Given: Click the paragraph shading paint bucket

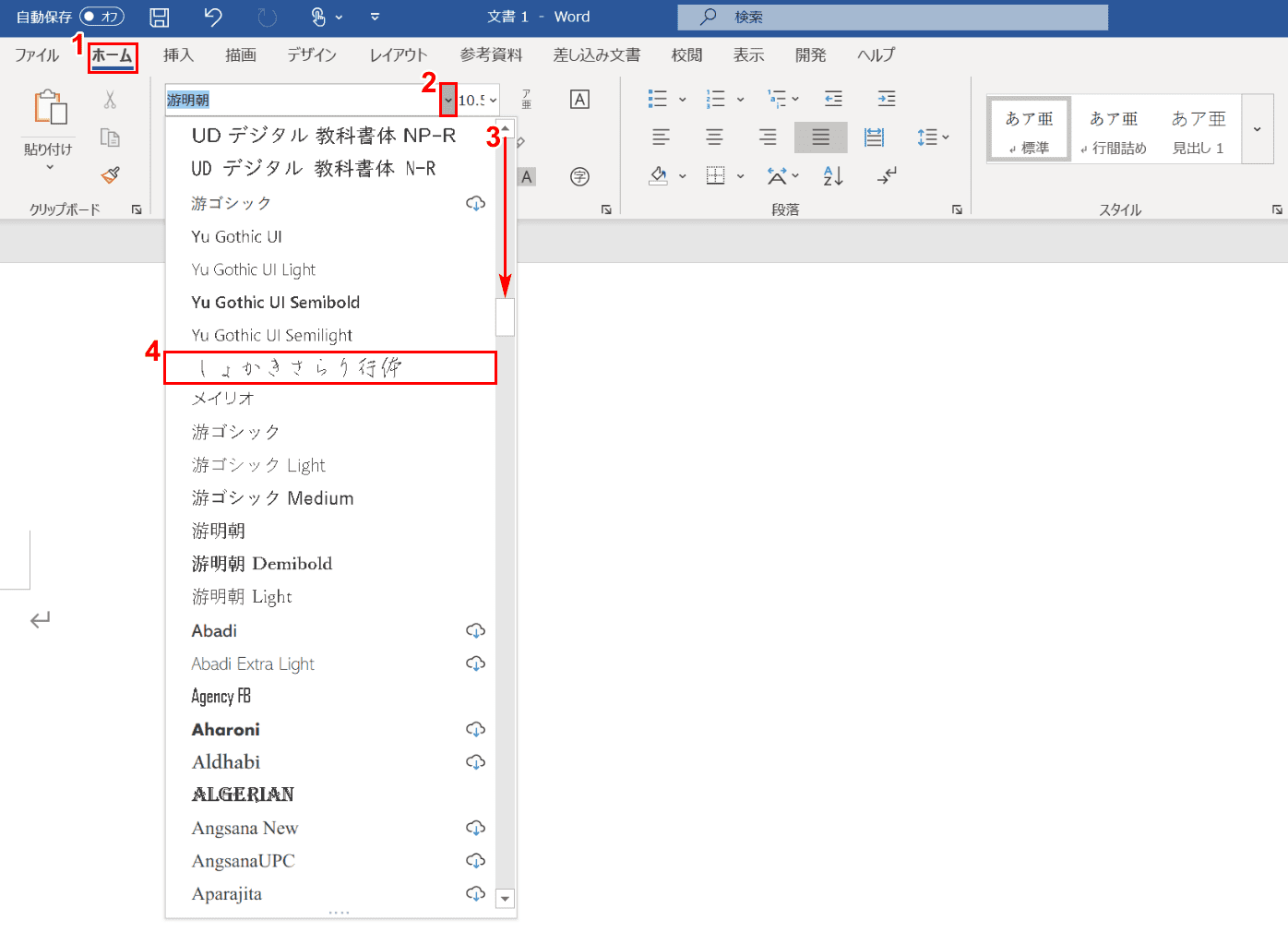Looking at the screenshot, I should (x=659, y=175).
